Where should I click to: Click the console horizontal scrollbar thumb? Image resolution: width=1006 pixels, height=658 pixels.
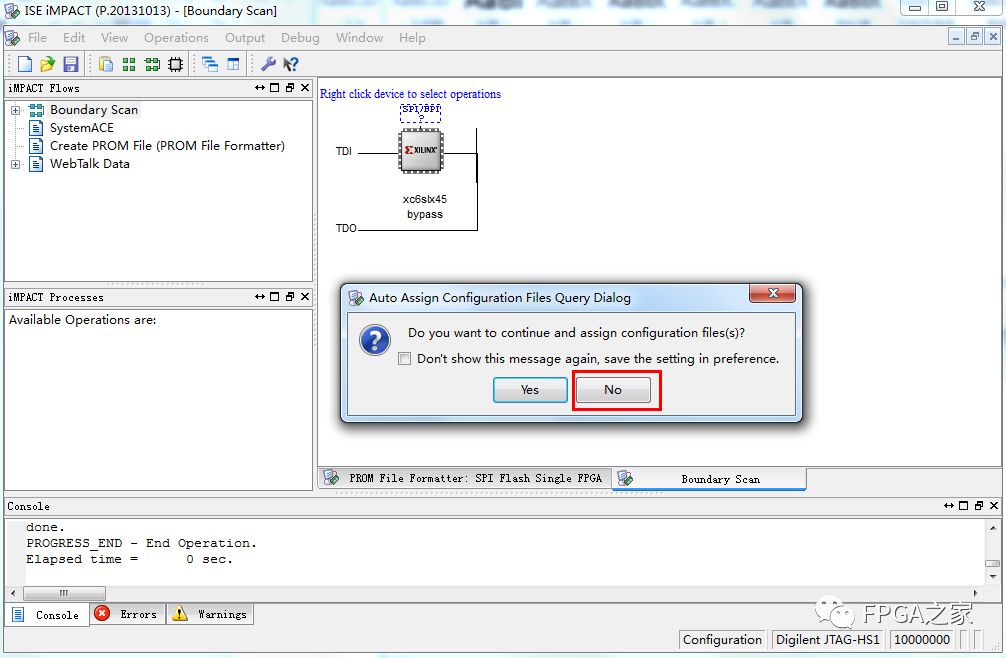[64, 593]
